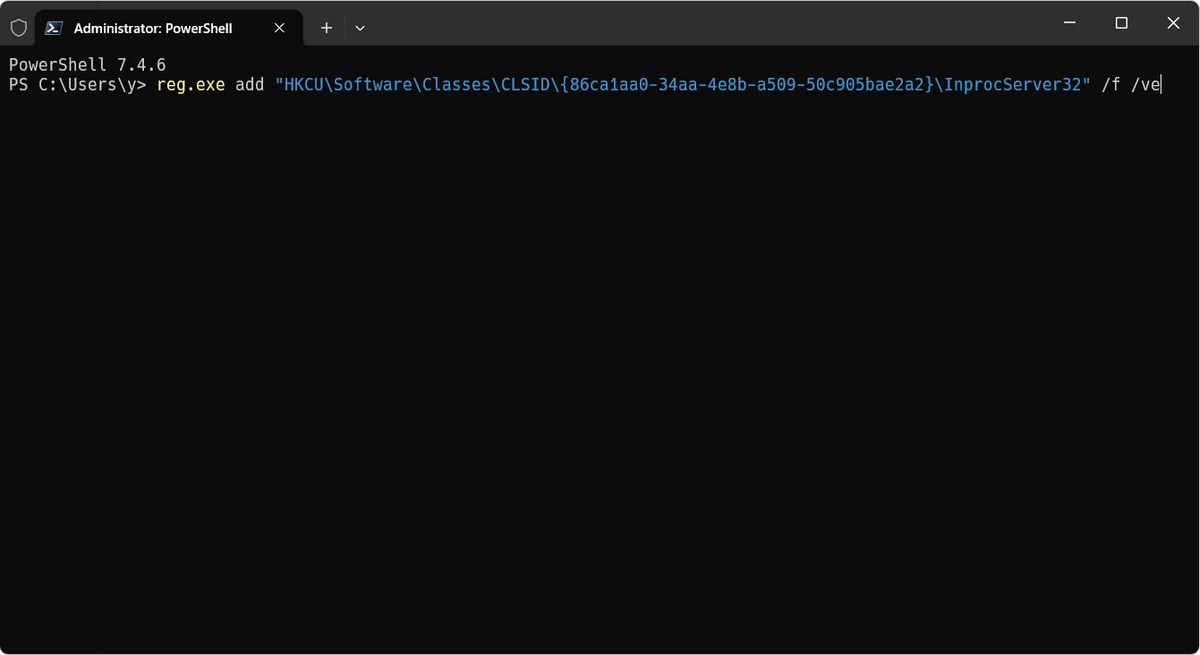1200x655 pixels.
Task: Close the terminal window
Action: (x=1174, y=23)
